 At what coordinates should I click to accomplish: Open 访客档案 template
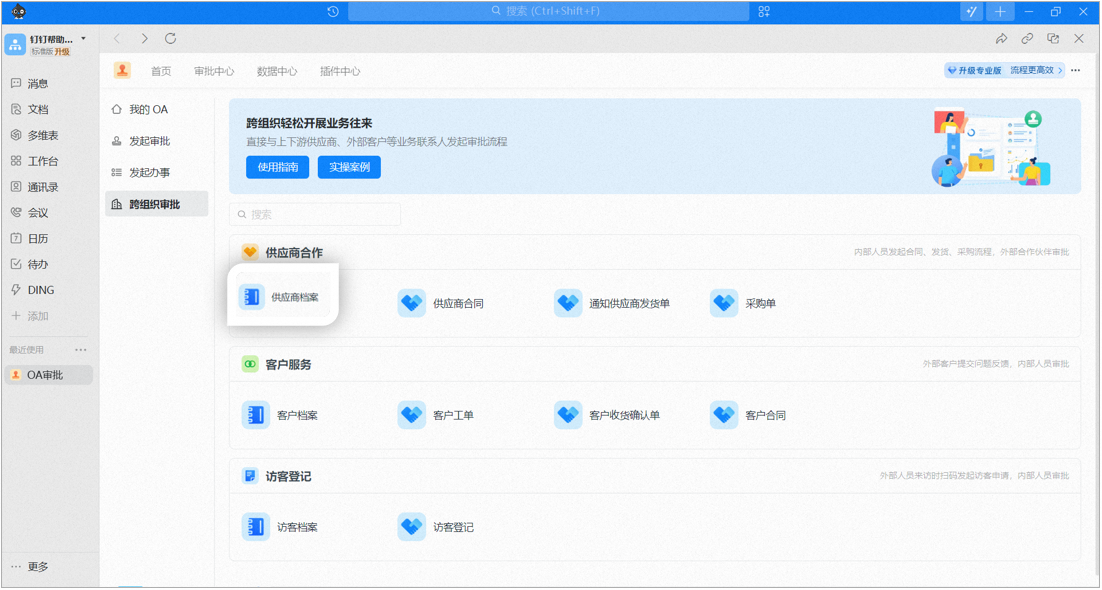280,527
